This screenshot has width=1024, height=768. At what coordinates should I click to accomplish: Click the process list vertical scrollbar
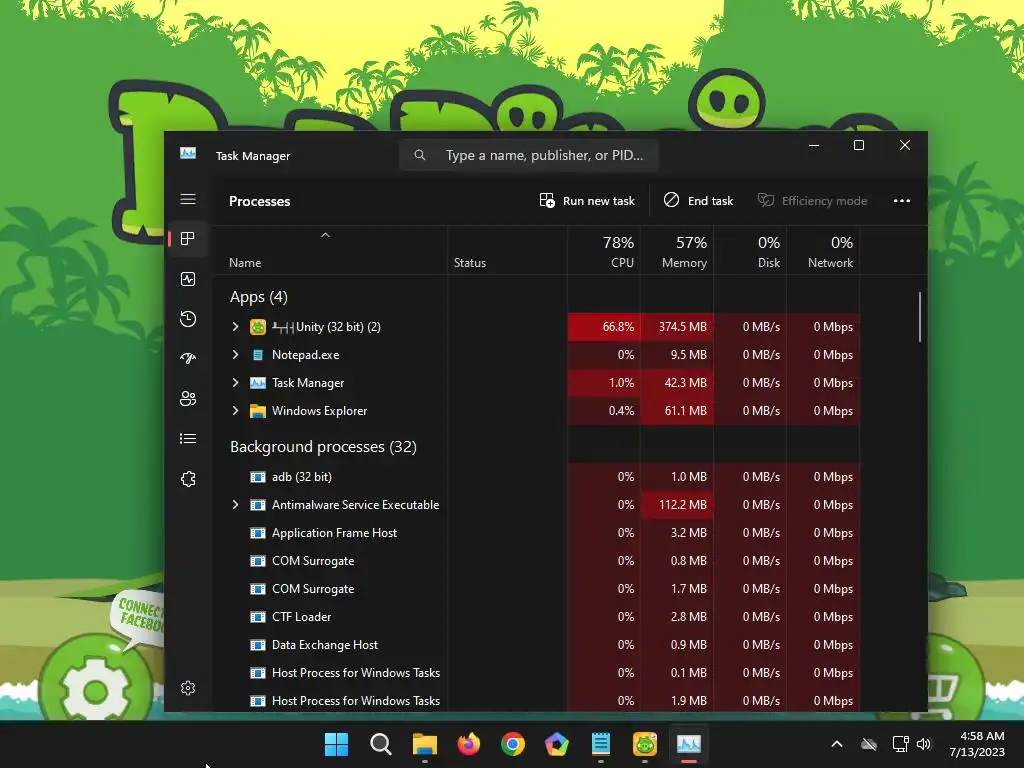tap(920, 317)
